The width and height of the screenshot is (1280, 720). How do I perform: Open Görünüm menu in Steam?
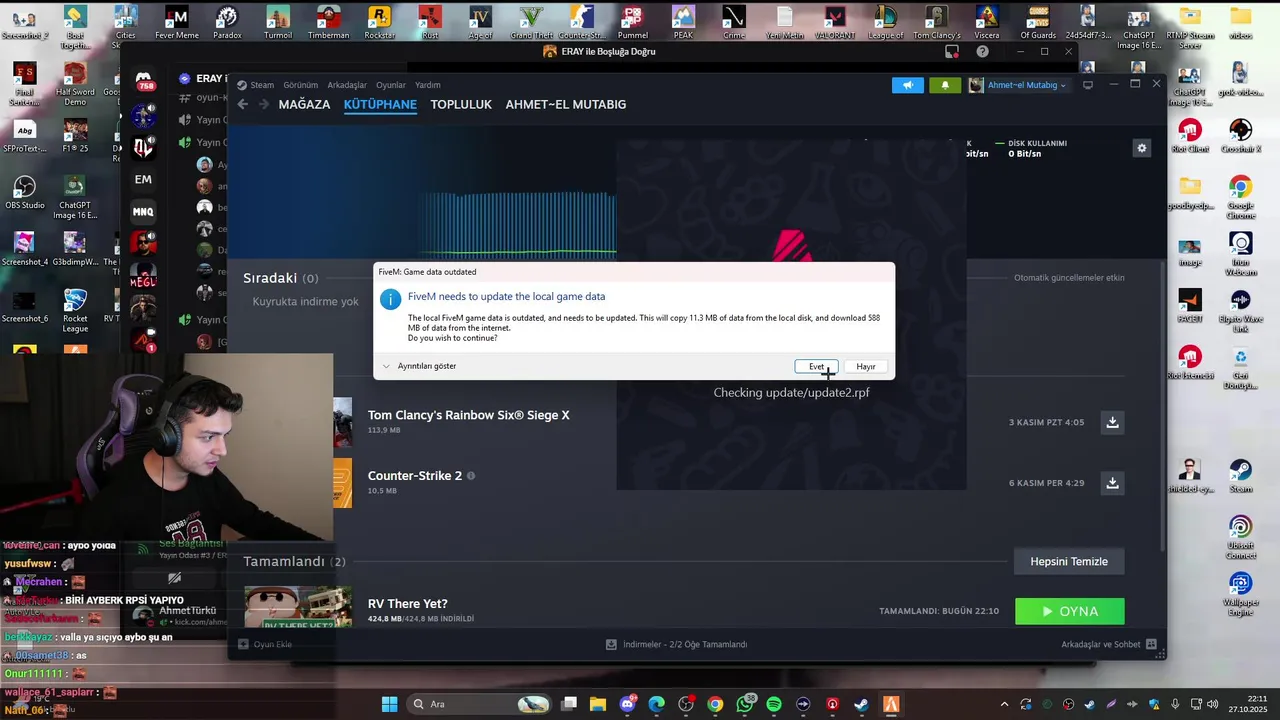tap(301, 85)
